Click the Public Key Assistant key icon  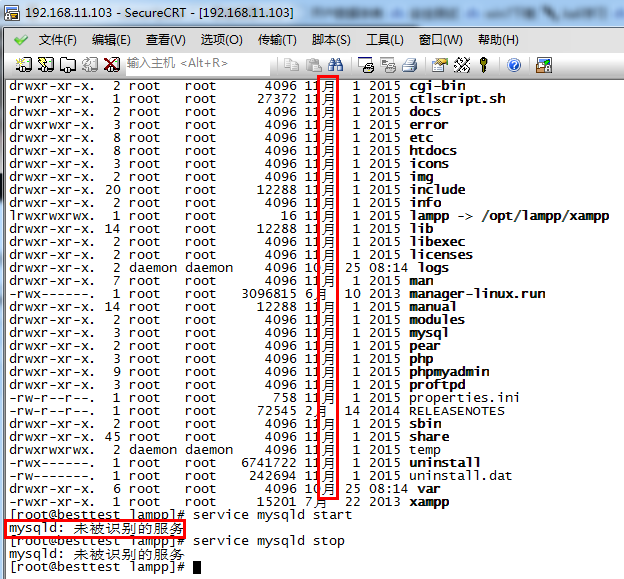484,64
